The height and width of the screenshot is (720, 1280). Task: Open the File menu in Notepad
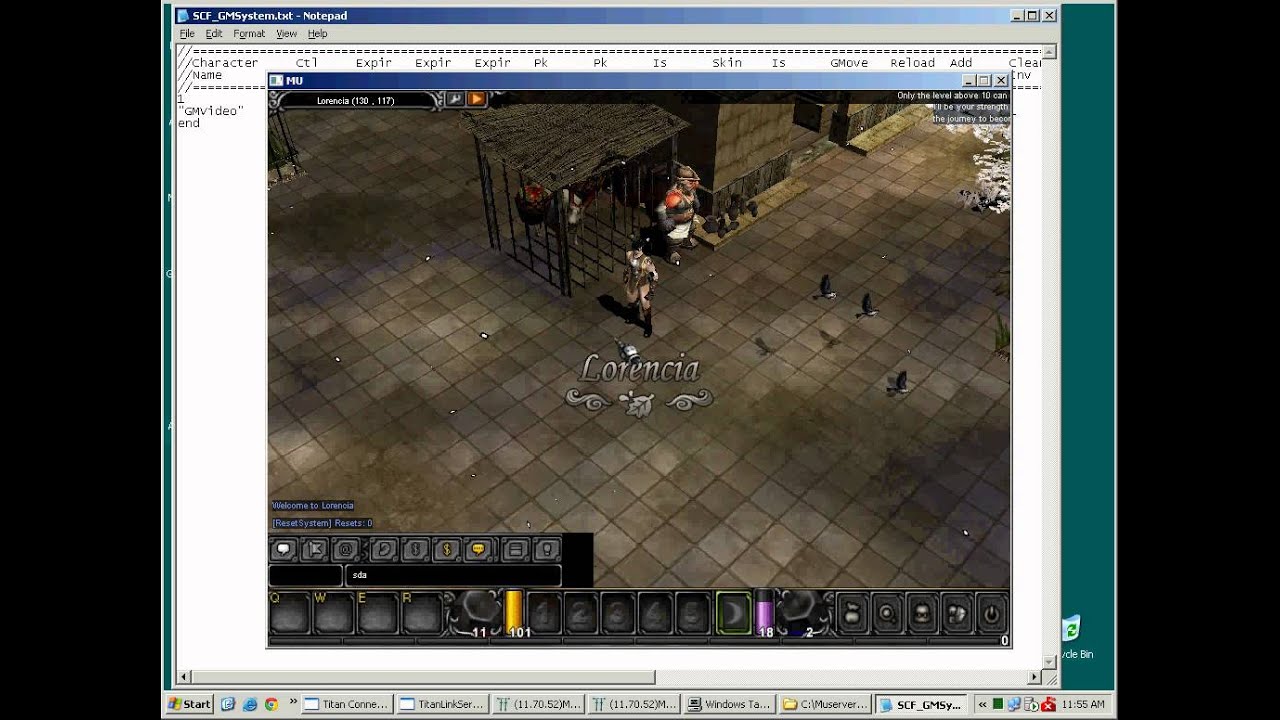coord(187,34)
